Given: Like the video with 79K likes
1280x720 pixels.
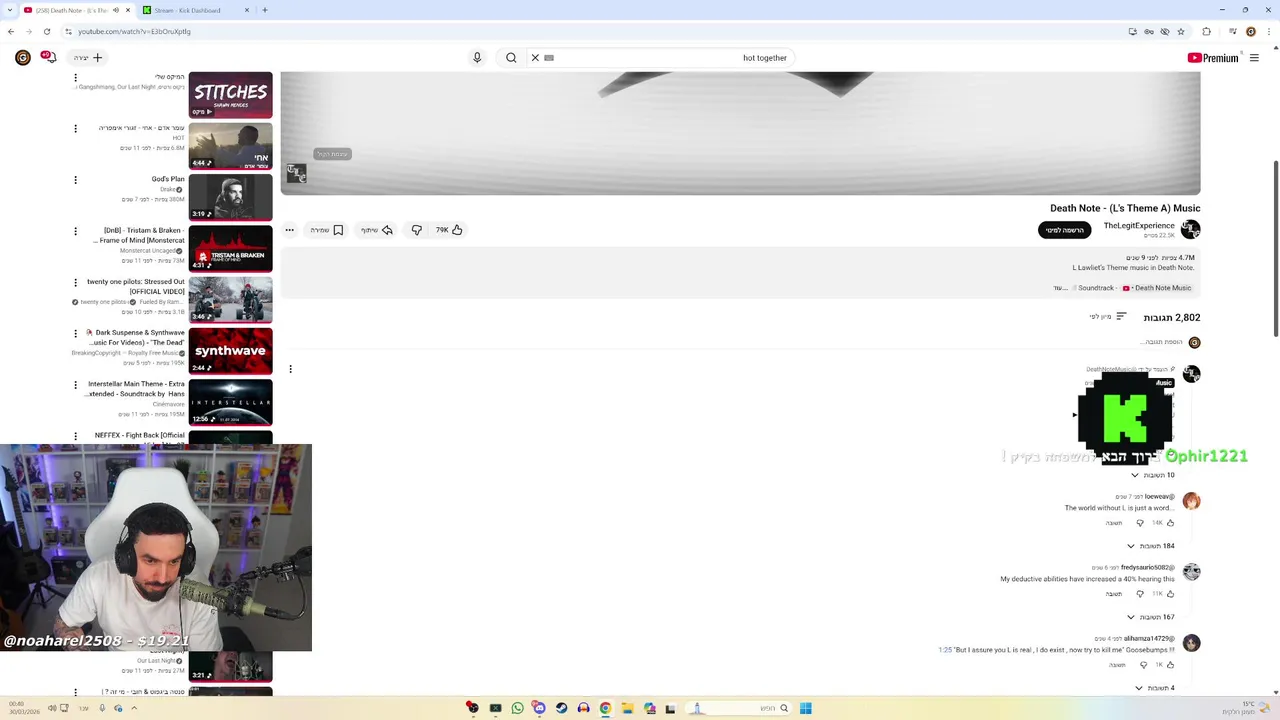Looking at the screenshot, I should tap(449, 230).
